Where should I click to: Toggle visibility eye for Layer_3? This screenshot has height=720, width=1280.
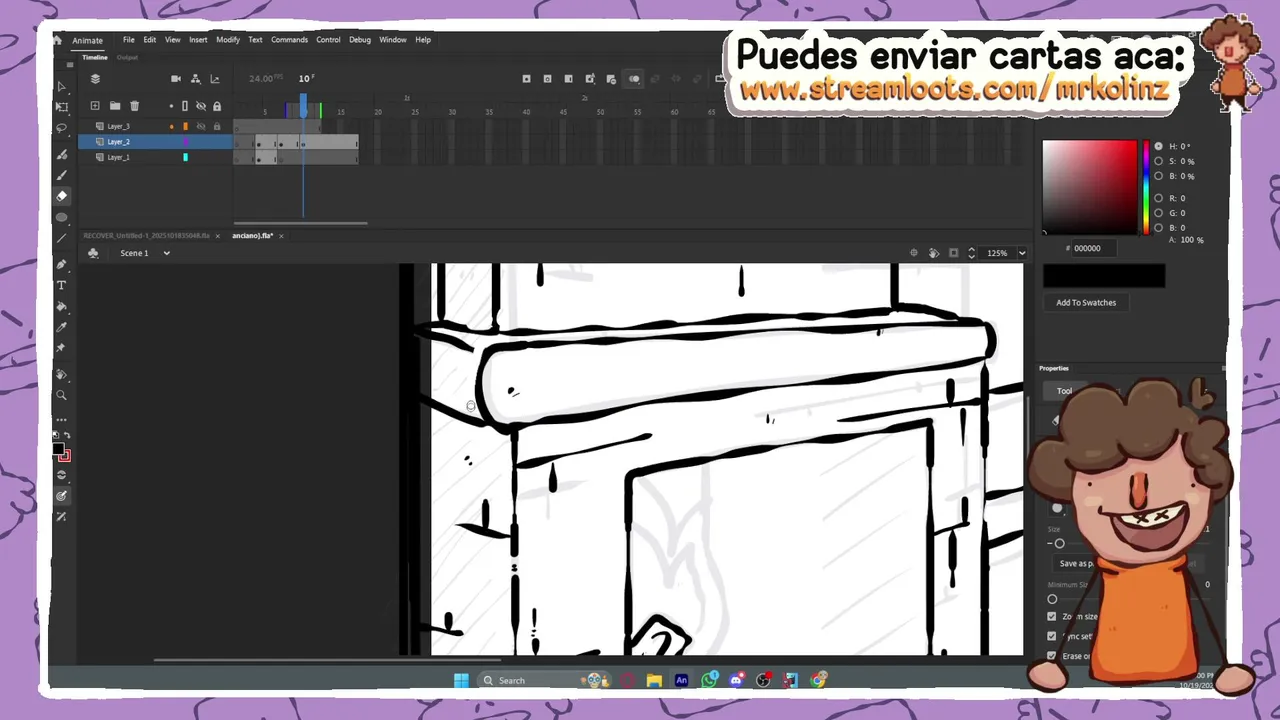click(x=200, y=126)
